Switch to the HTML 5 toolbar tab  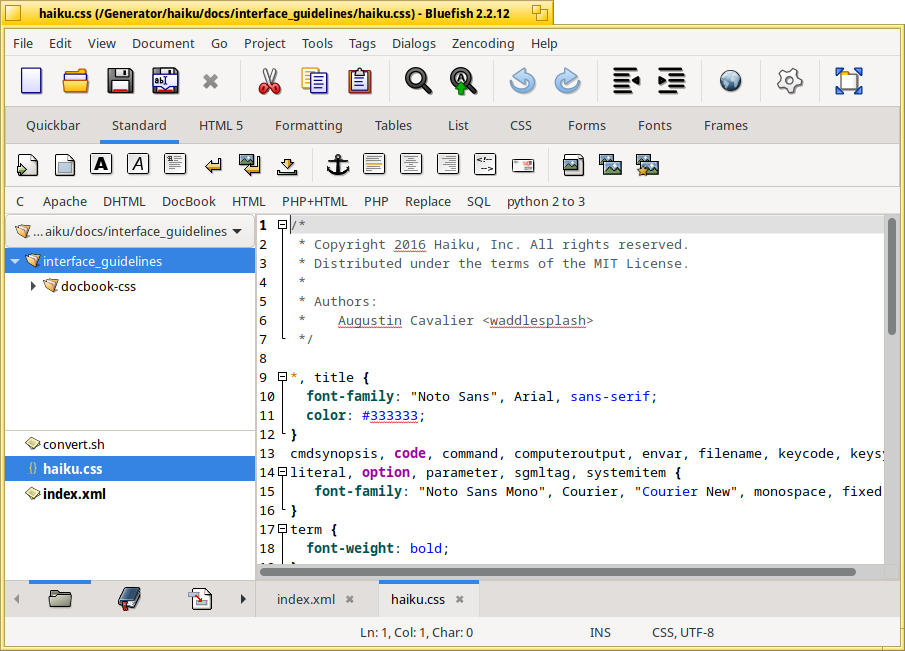point(221,126)
